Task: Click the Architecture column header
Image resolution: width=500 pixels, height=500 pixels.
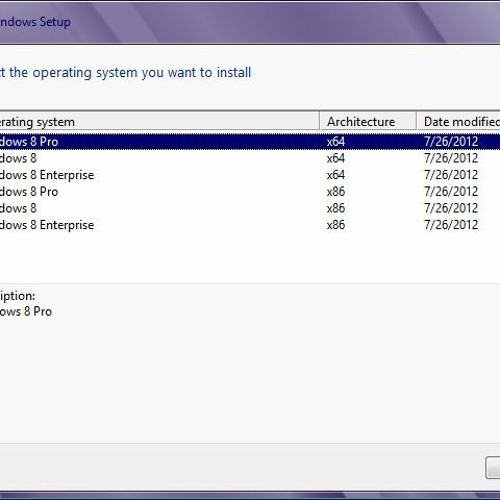Action: point(368,121)
